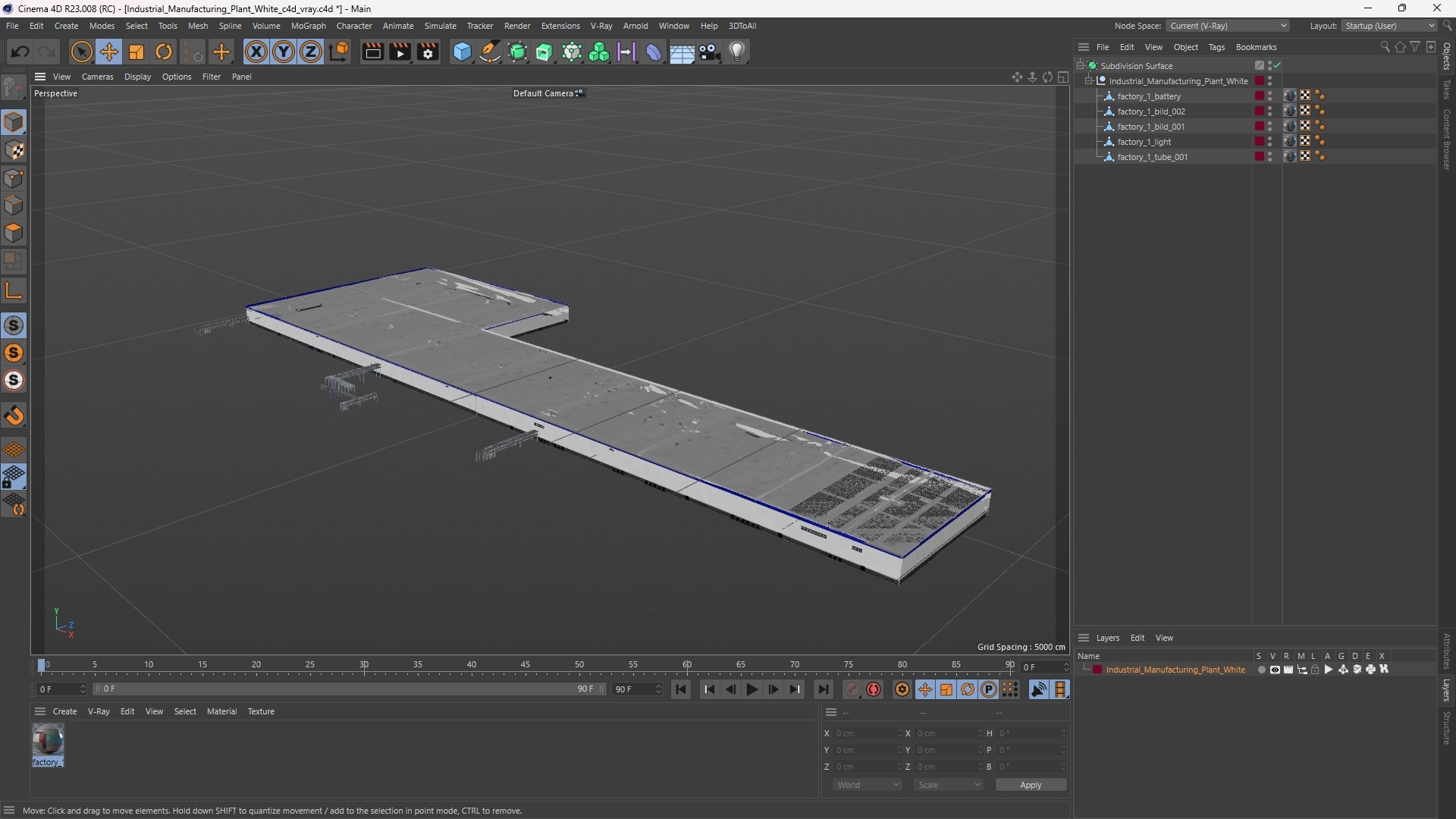Image resolution: width=1456 pixels, height=819 pixels.
Task: Click the Undo arrow icon
Action: click(20, 52)
